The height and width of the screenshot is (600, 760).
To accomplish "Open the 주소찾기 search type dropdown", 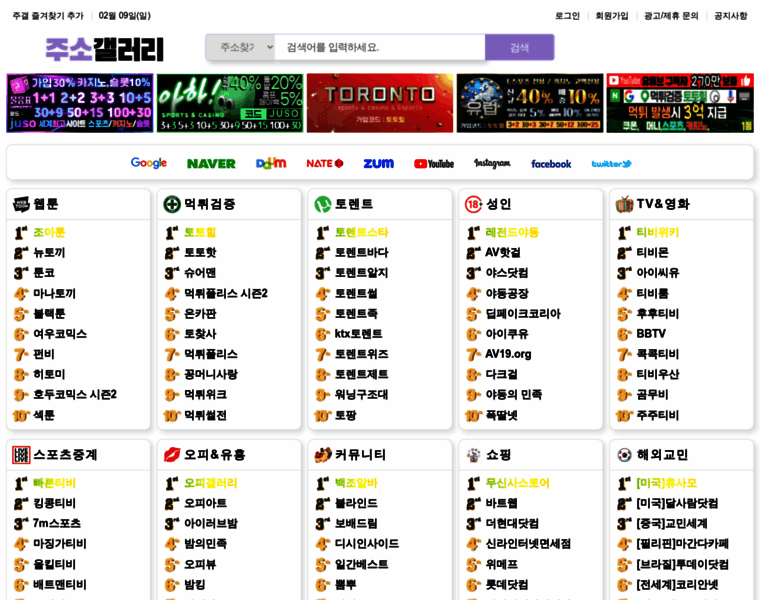I will tap(240, 47).
